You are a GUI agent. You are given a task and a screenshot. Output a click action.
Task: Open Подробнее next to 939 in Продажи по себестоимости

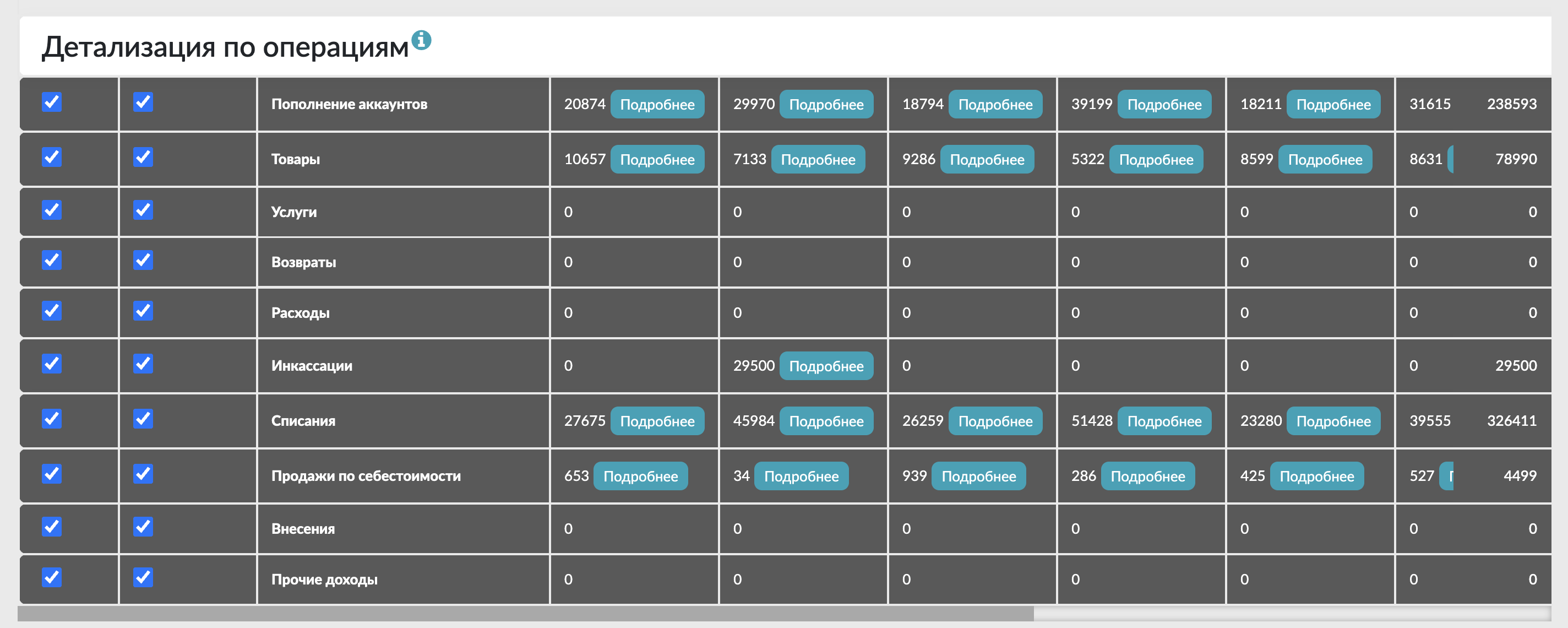point(978,476)
